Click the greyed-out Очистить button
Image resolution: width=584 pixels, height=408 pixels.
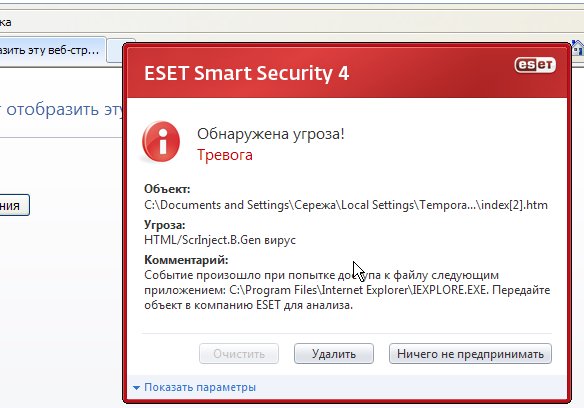(239, 354)
